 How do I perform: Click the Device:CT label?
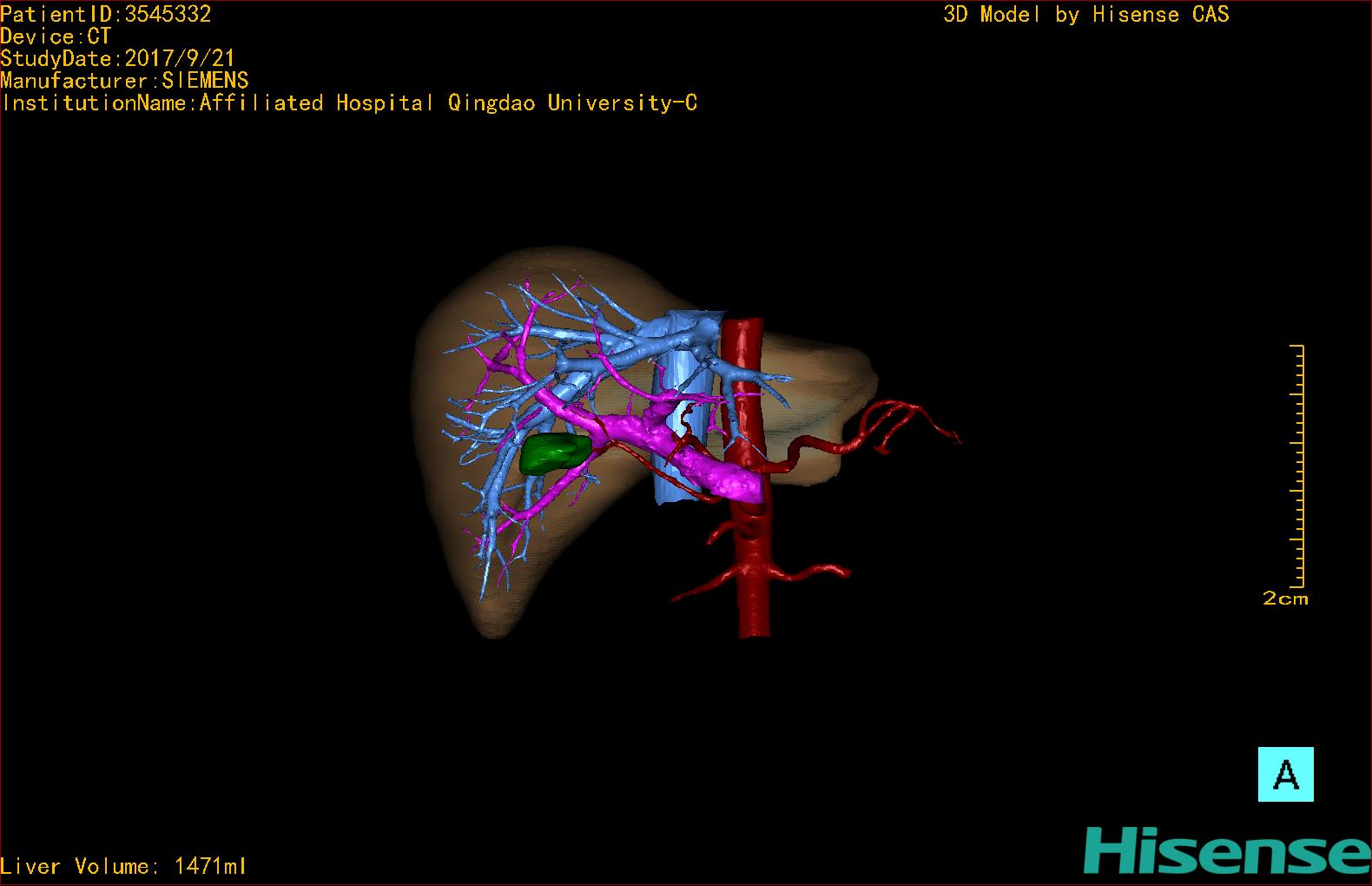point(56,36)
